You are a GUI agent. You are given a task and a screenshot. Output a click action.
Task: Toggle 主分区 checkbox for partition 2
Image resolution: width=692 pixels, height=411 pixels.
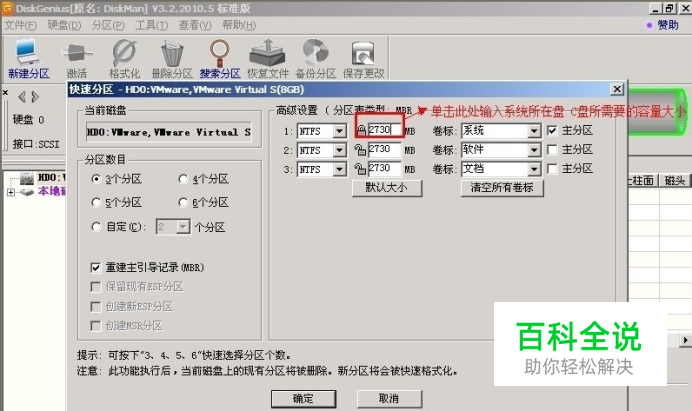(552, 150)
